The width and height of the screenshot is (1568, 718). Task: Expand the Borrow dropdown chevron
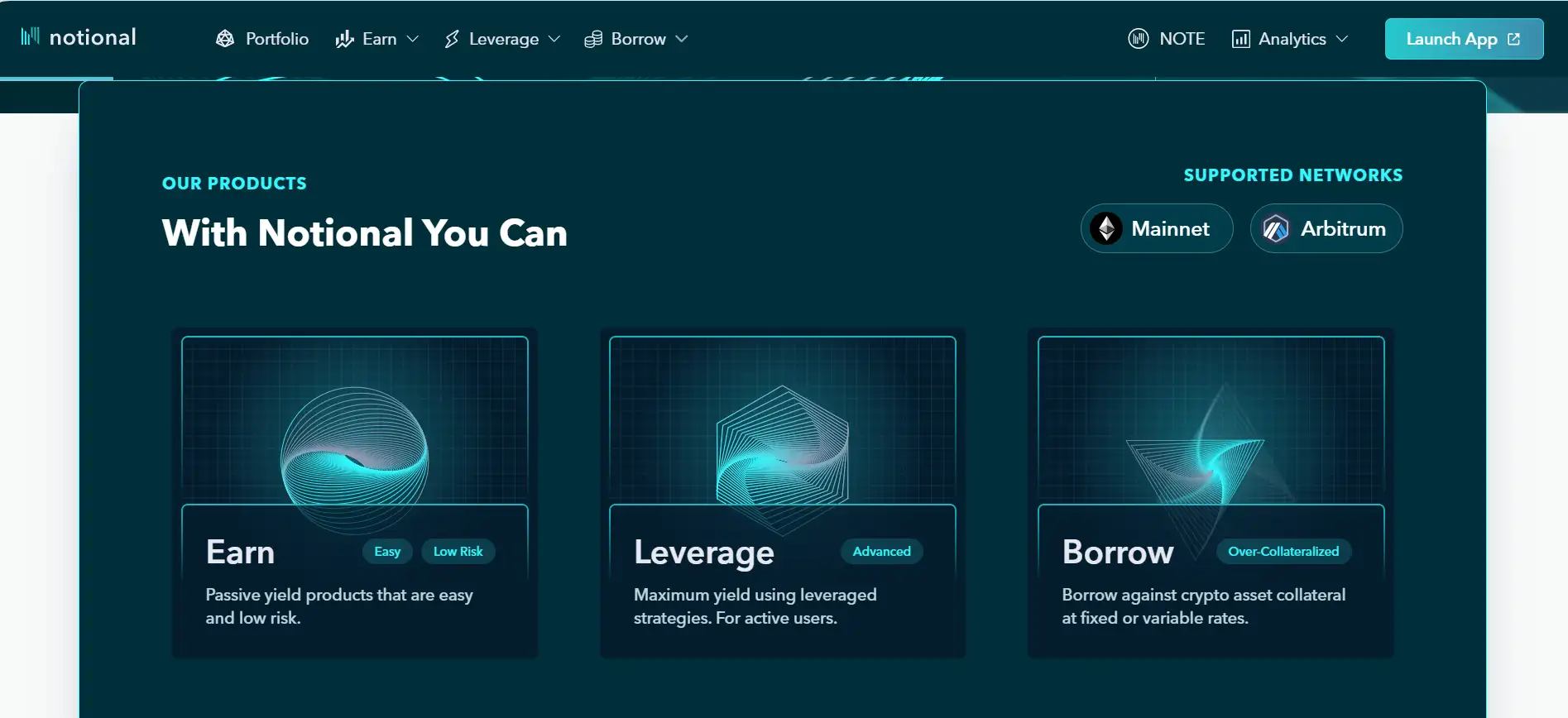[x=682, y=39]
